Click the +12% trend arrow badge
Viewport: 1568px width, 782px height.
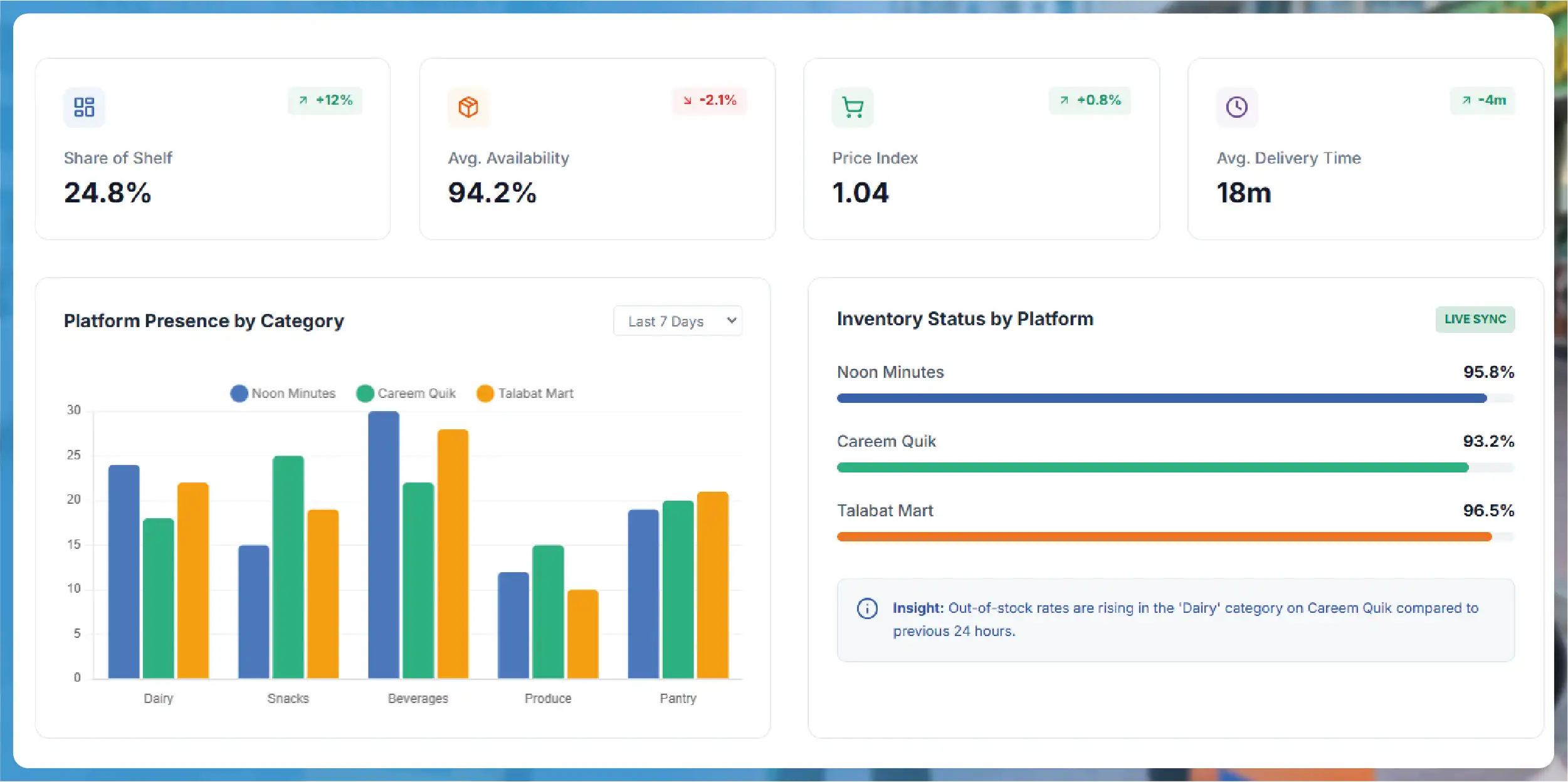tap(325, 100)
